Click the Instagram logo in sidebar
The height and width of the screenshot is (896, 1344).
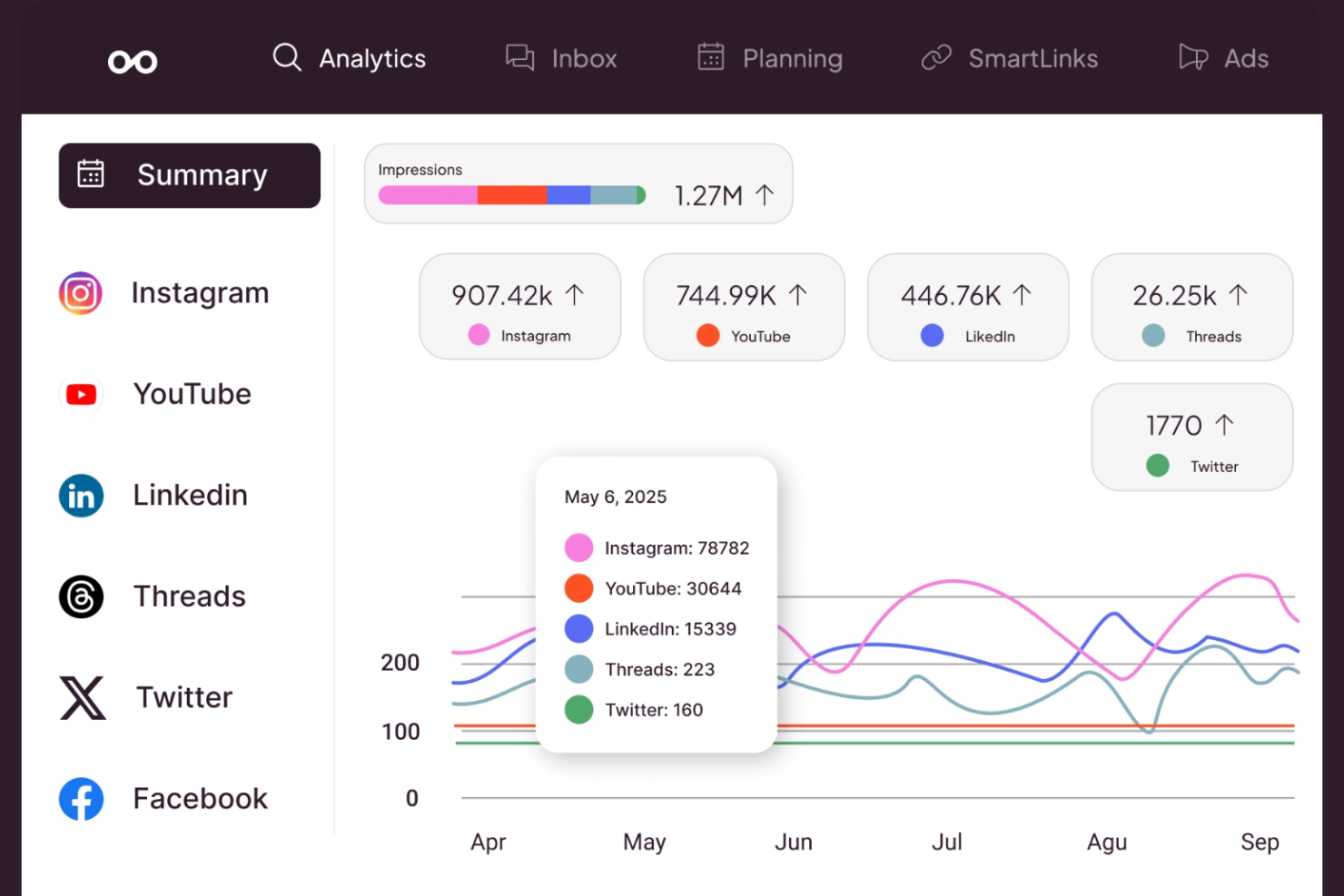tap(81, 293)
